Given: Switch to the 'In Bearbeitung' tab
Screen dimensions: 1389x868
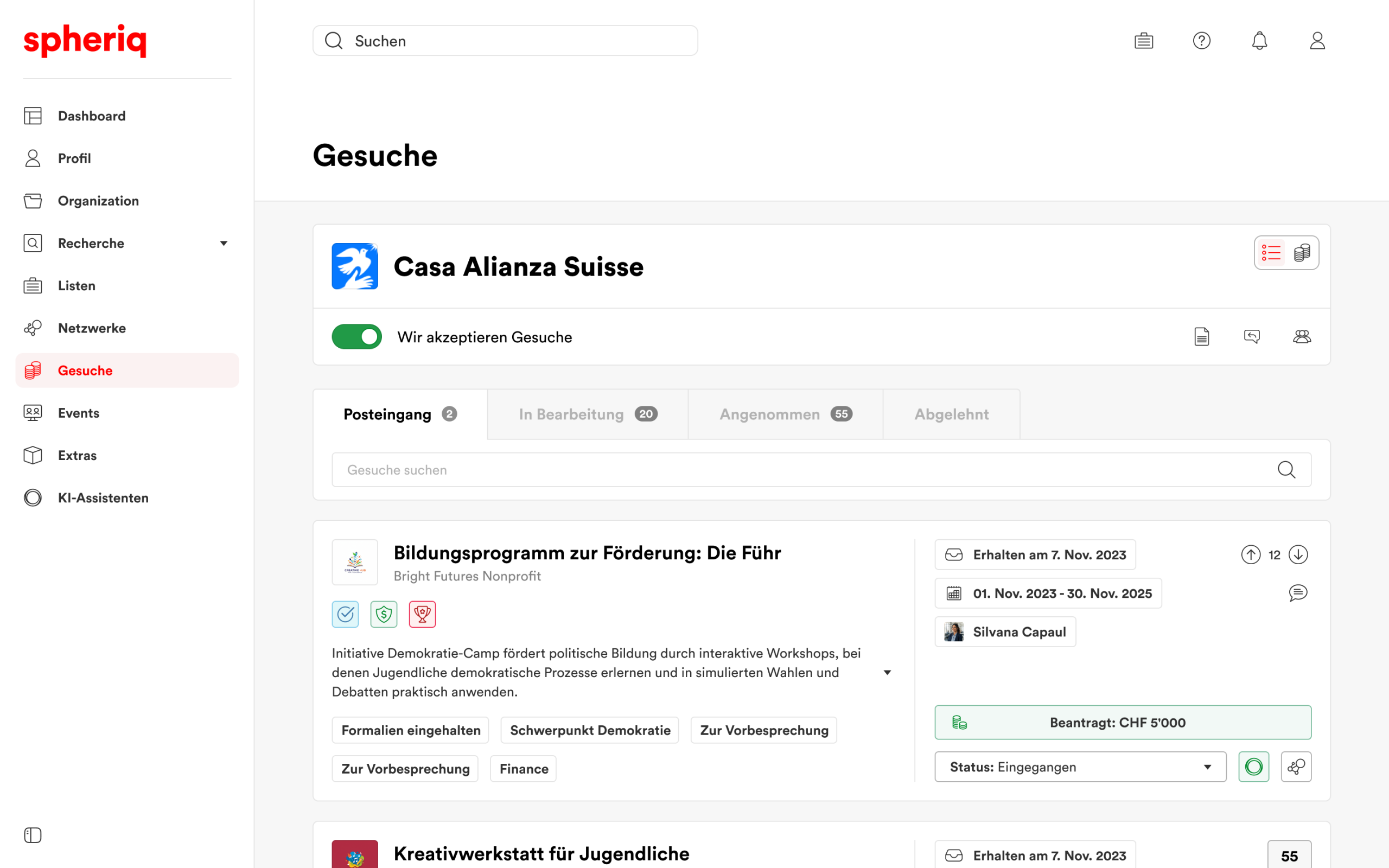Looking at the screenshot, I should [587, 414].
